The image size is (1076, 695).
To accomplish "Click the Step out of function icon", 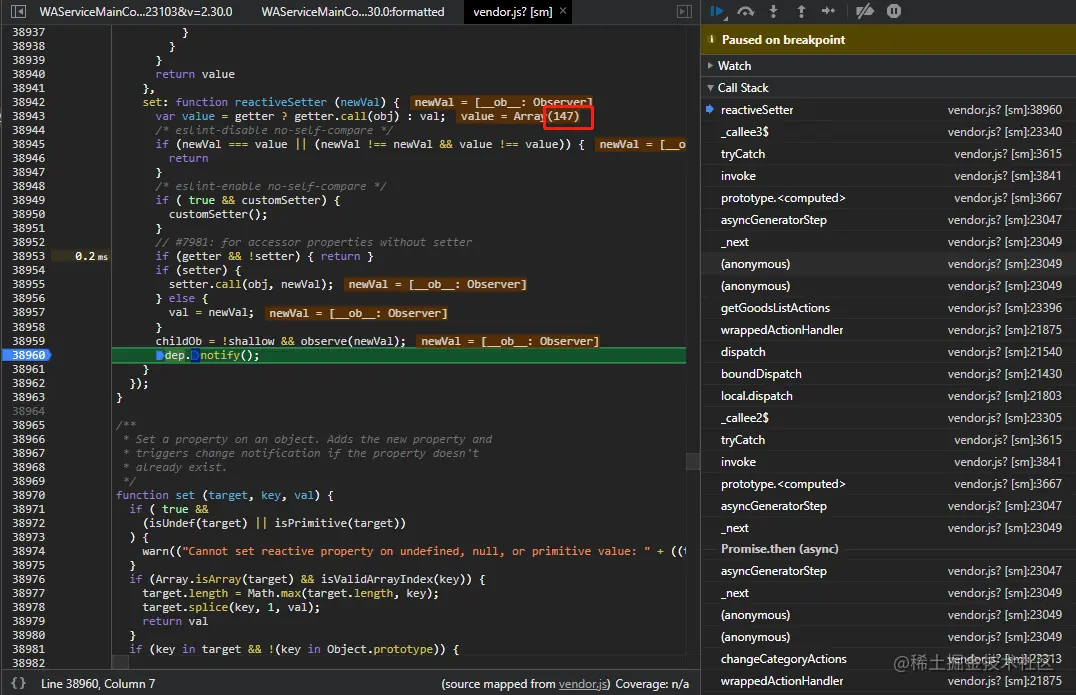I will coord(801,11).
